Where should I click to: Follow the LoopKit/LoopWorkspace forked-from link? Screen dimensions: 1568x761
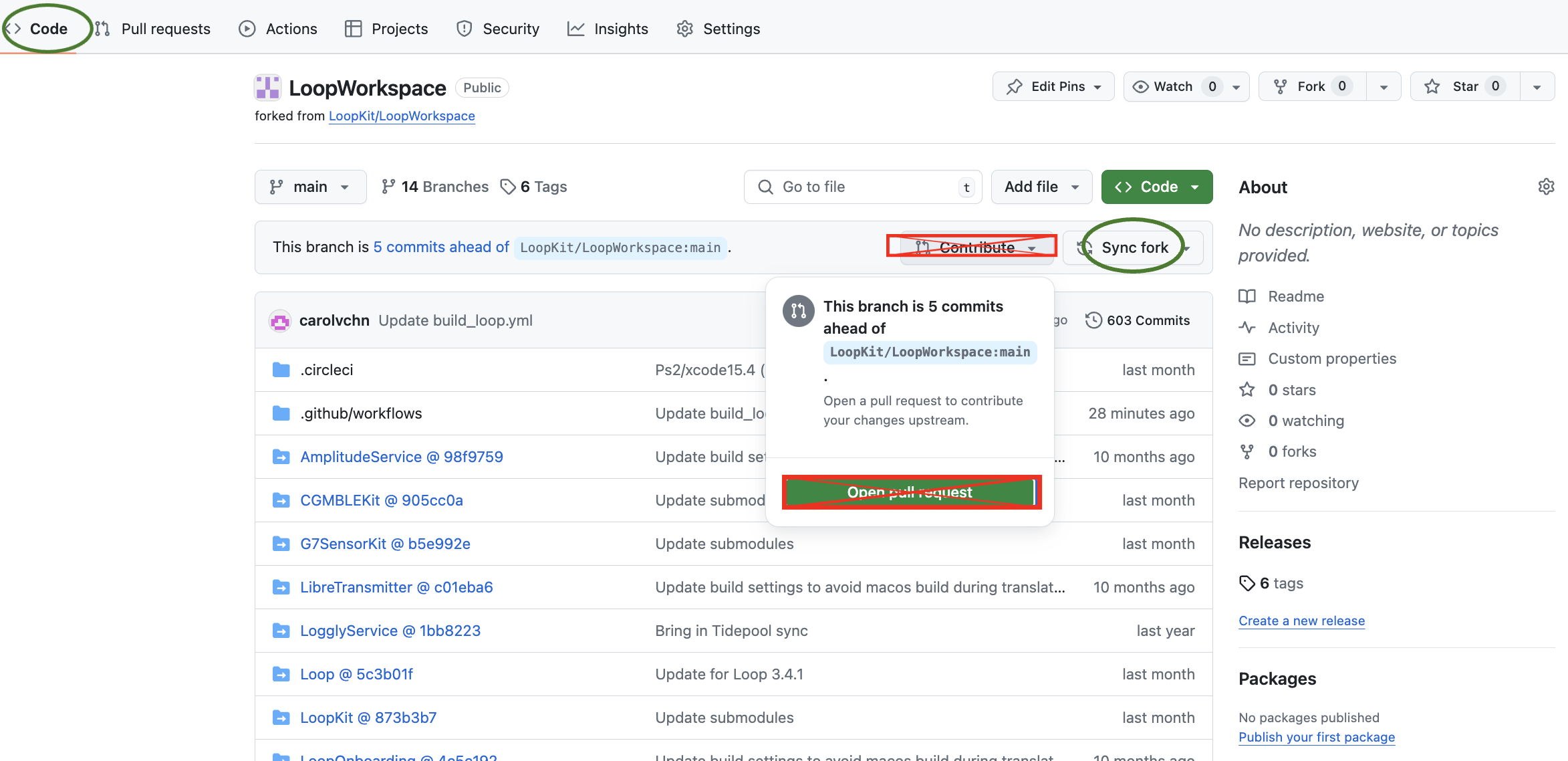pyautogui.click(x=402, y=116)
